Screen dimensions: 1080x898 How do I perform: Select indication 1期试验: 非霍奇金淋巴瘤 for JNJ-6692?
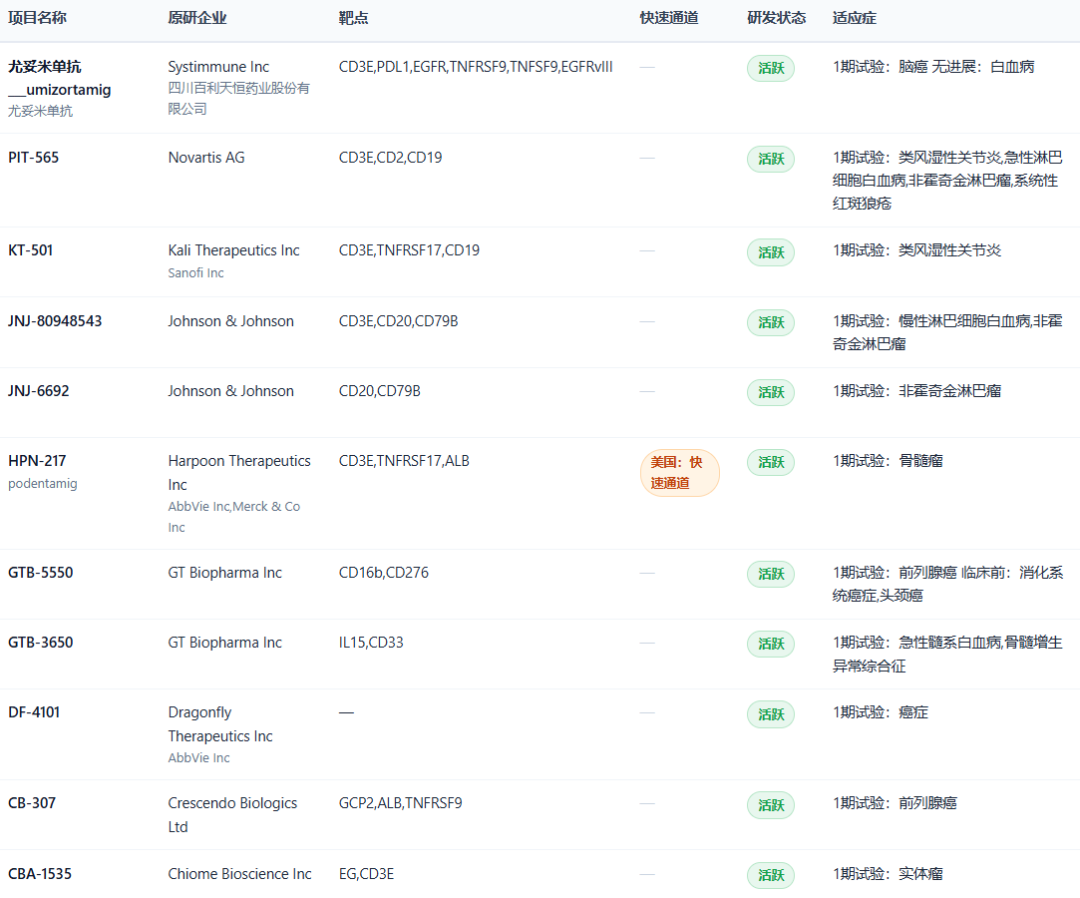(917, 391)
